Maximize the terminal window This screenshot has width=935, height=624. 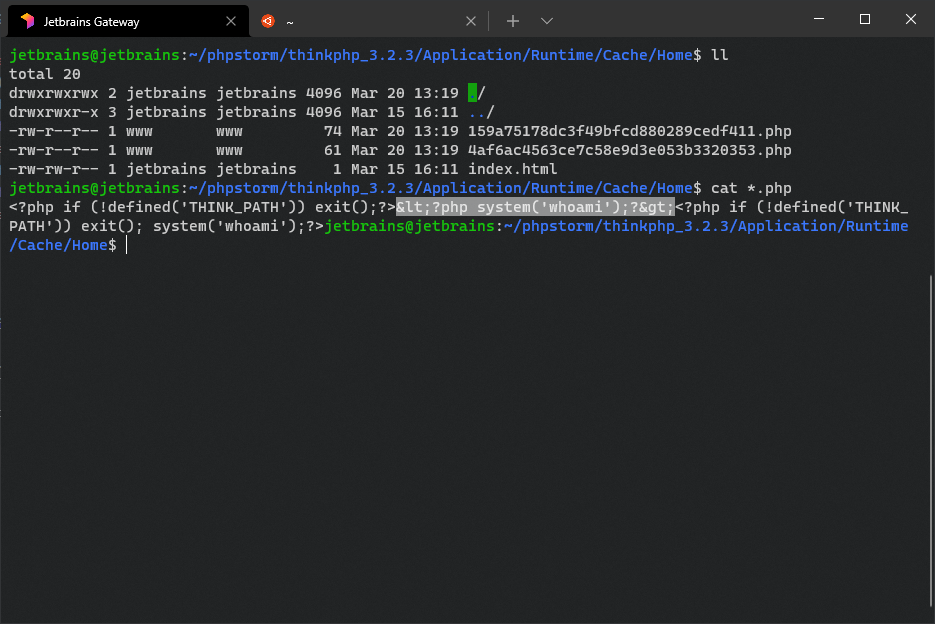coord(865,19)
